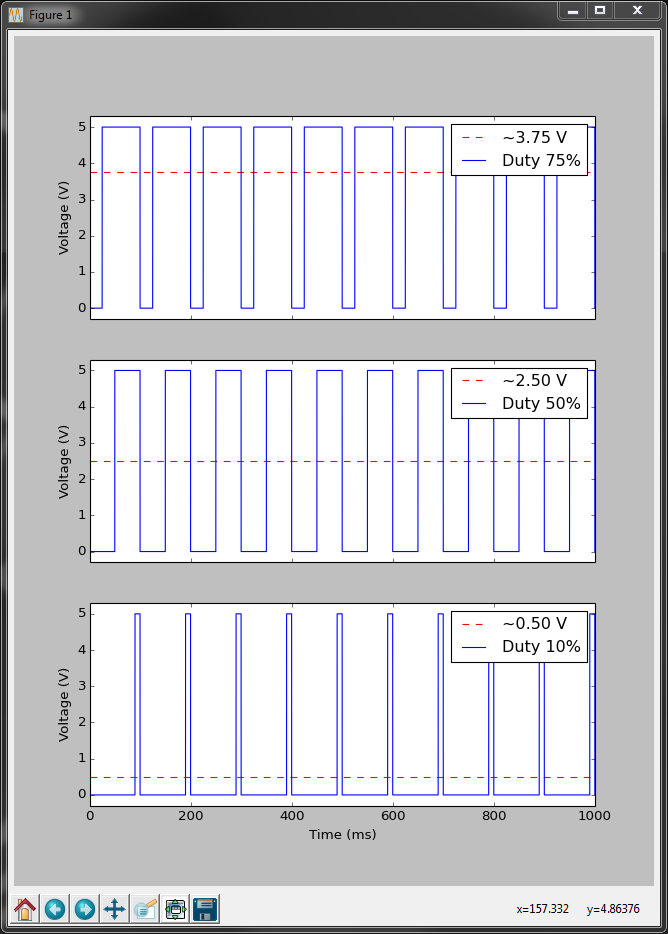Screen dimensions: 668x934
Task: Click the Figure 1 title bar icon
Action: pyautogui.click(x=16, y=15)
